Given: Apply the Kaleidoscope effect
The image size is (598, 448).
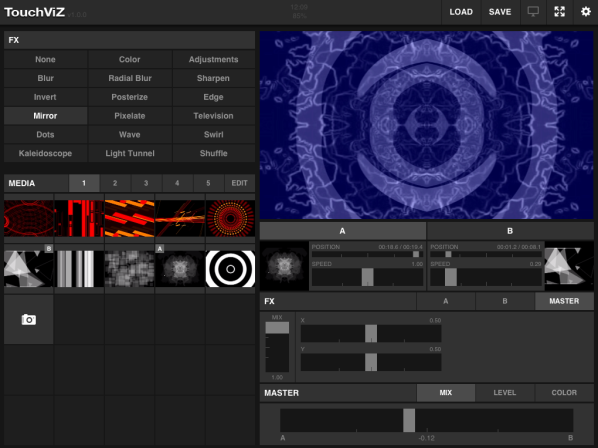Looking at the screenshot, I should [x=45, y=153].
